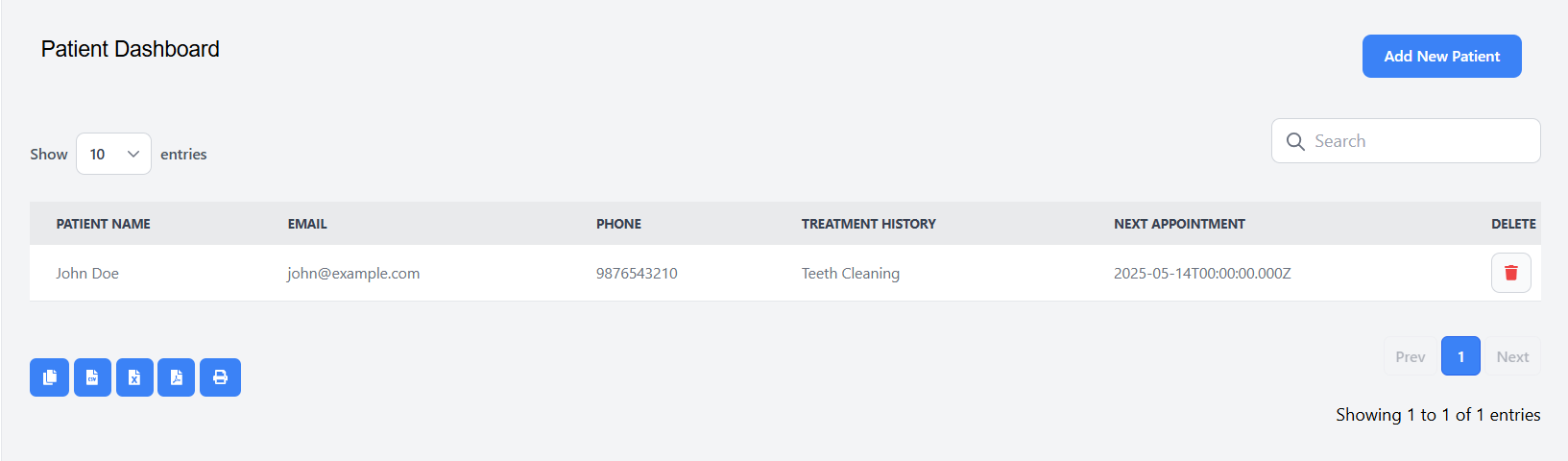
Task: Sort by the Phone column header
Action: 618,224
